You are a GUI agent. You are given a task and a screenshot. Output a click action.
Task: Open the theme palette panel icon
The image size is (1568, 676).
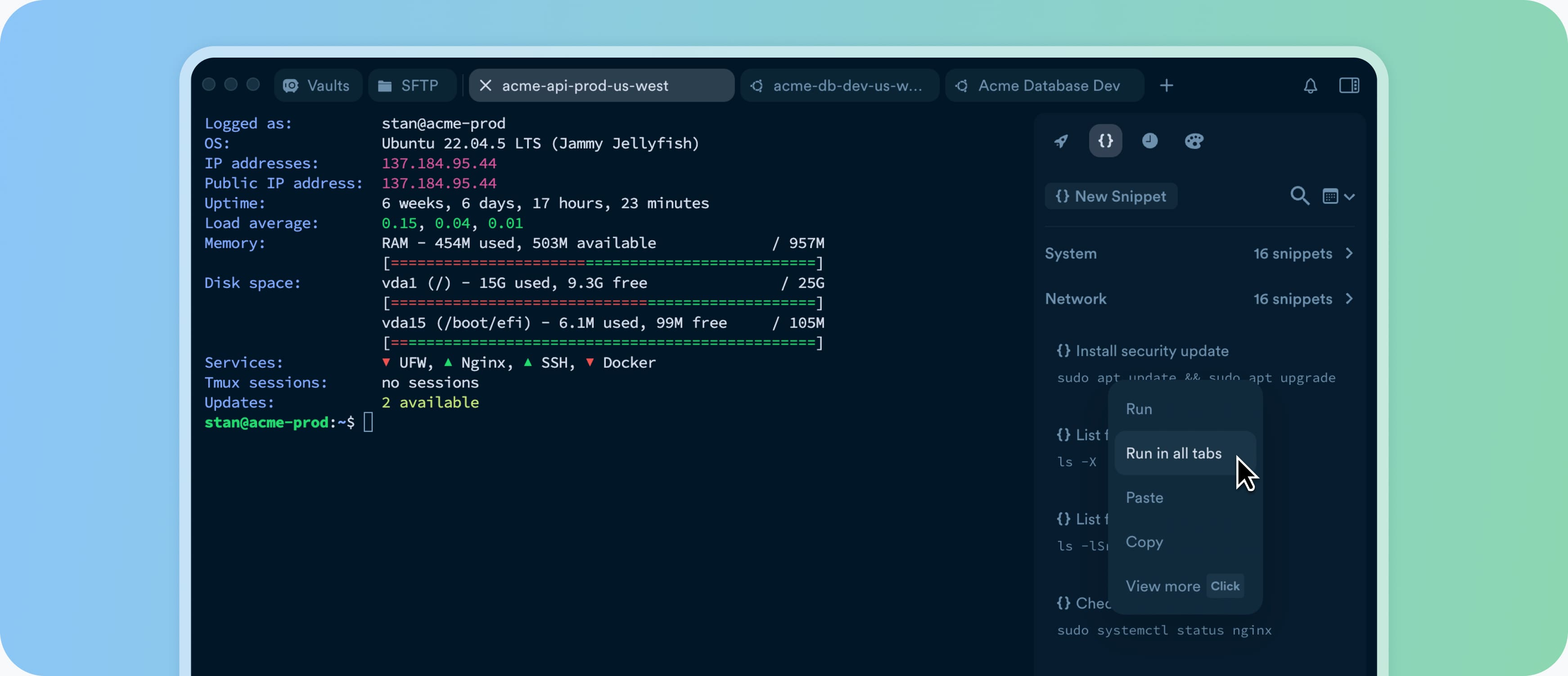coord(1194,141)
